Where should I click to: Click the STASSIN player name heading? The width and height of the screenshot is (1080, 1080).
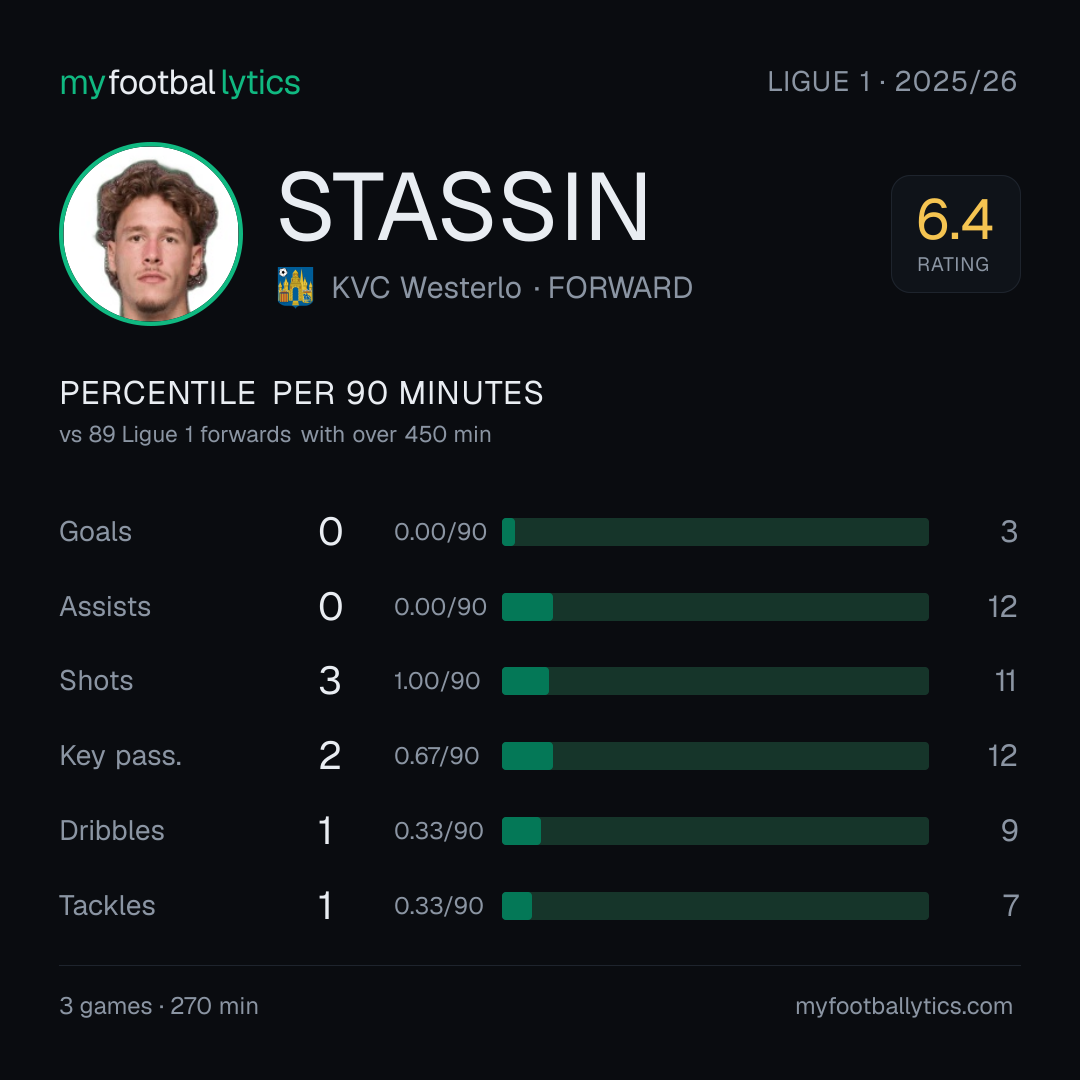[464, 207]
